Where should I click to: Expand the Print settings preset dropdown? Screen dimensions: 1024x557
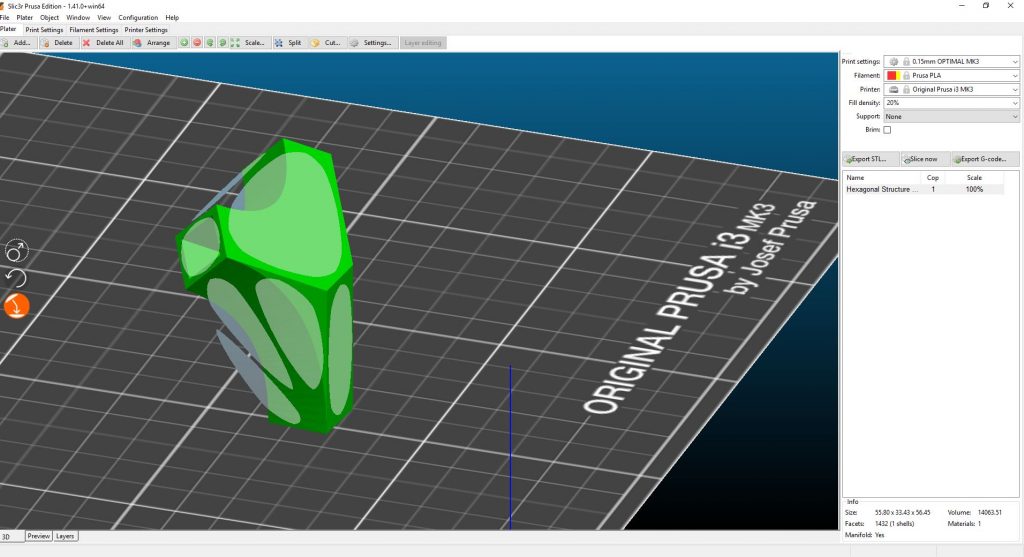coord(1014,61)
